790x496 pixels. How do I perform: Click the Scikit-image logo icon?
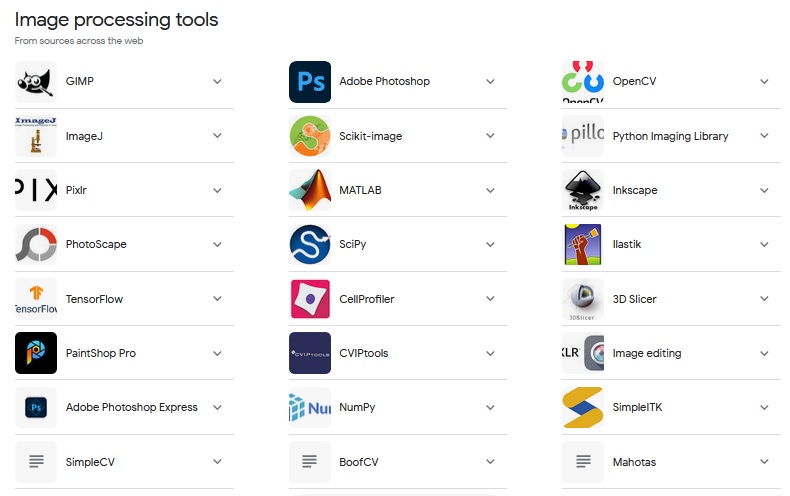point(310,136)
